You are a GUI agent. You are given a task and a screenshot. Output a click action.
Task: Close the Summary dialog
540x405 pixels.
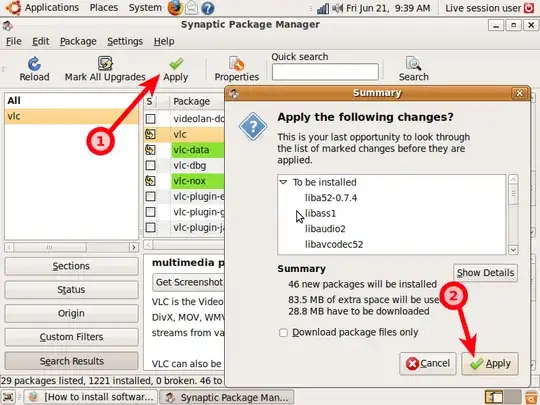click(x=519, y=93)
